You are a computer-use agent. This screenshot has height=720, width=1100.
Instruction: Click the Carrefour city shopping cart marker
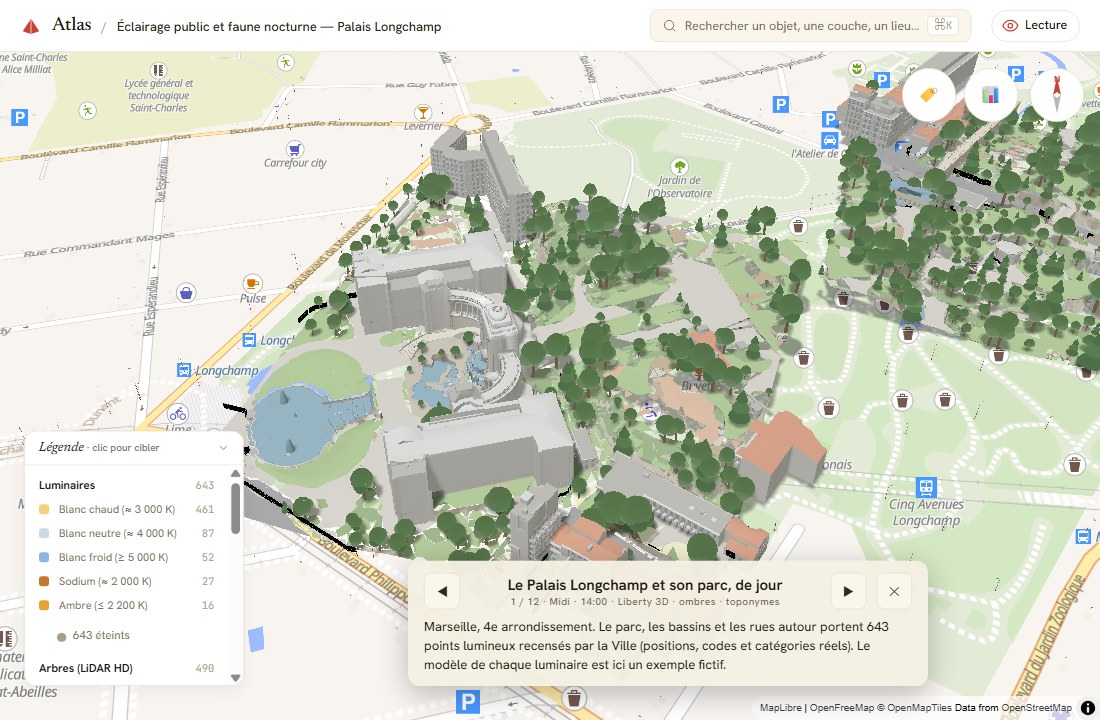[295, 149]
